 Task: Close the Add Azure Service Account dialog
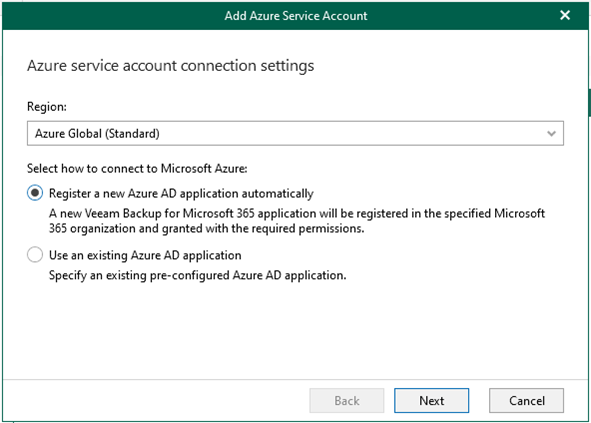565,15
